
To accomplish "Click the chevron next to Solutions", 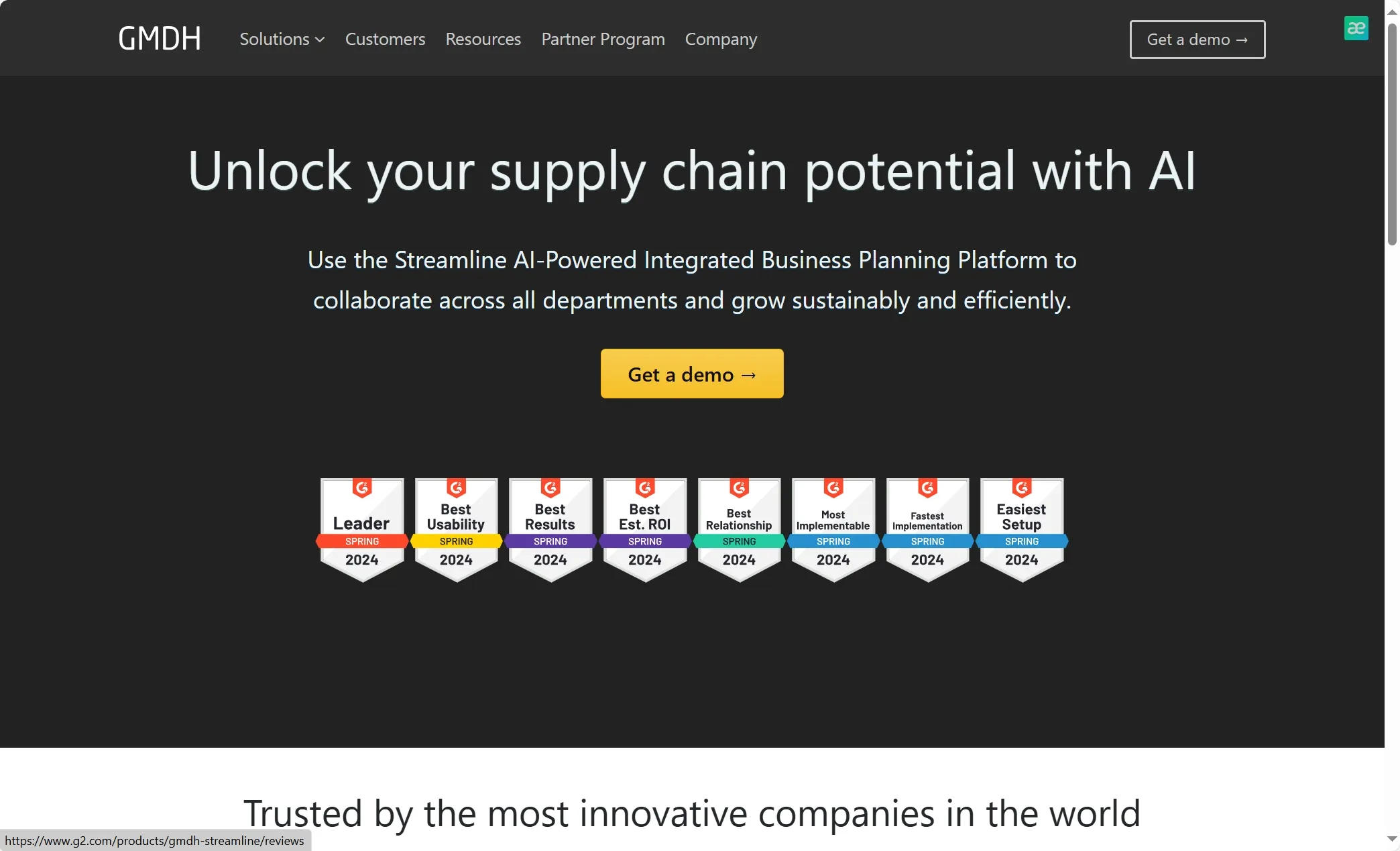I will tap(320, 40).
